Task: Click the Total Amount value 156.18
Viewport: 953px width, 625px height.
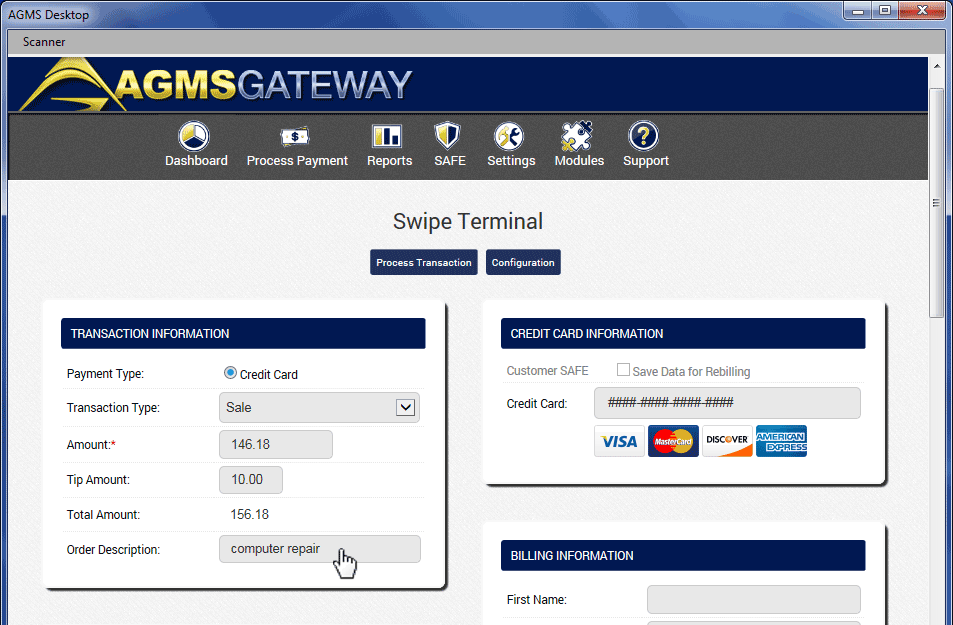Action: click(x=249, y=514)
